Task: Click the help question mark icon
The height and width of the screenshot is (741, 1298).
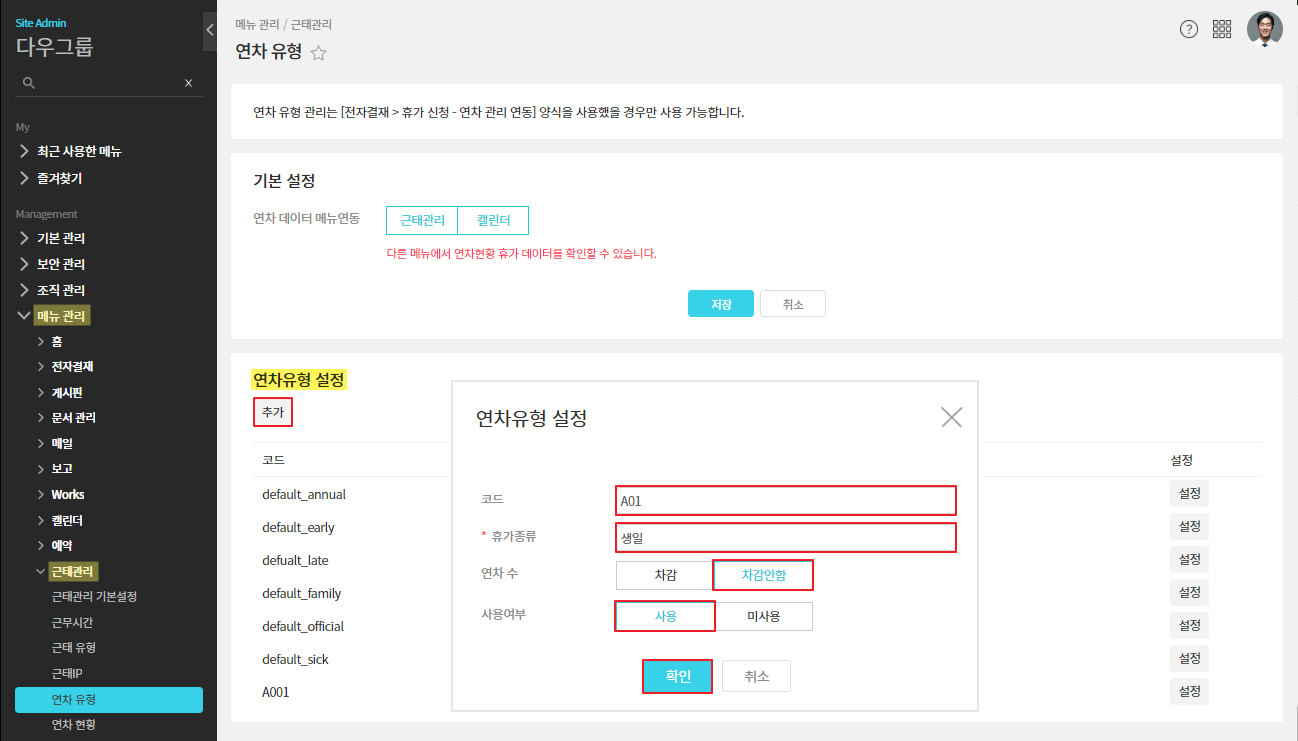Action: (1188, 29)
